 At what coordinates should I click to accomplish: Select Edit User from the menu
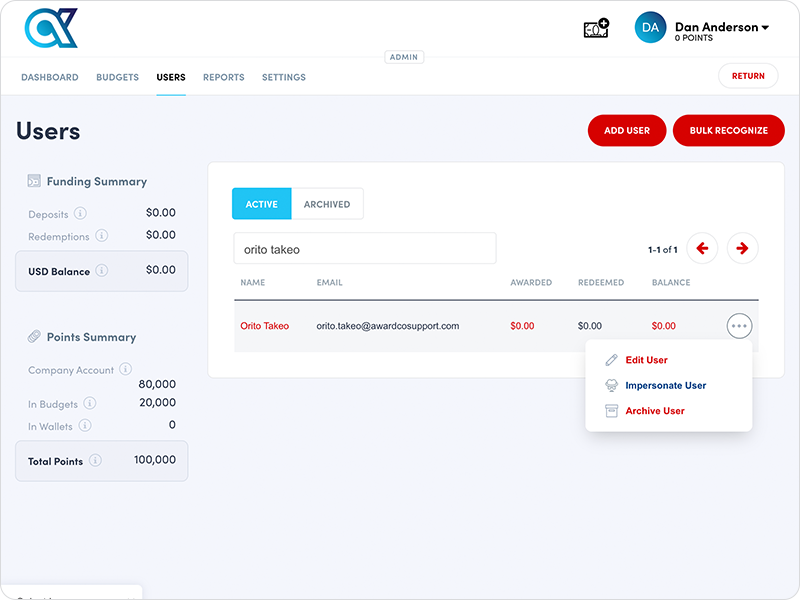tap(646, 360)
